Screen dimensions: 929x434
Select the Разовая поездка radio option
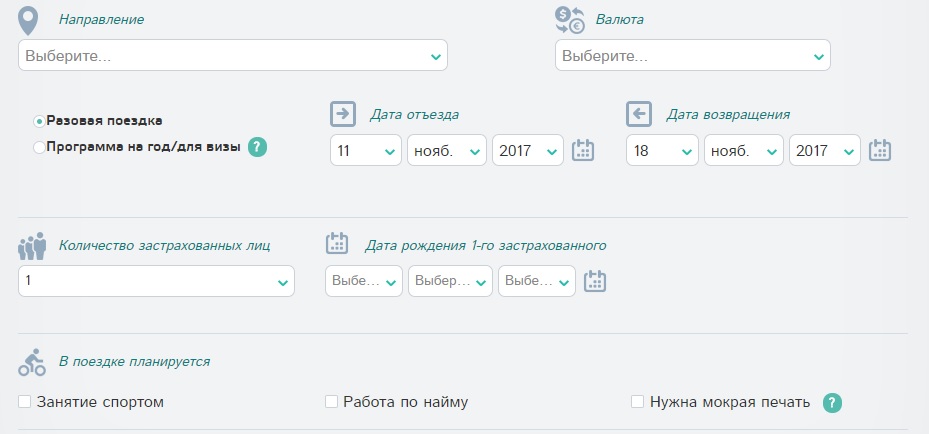click(x=39, y=121)
